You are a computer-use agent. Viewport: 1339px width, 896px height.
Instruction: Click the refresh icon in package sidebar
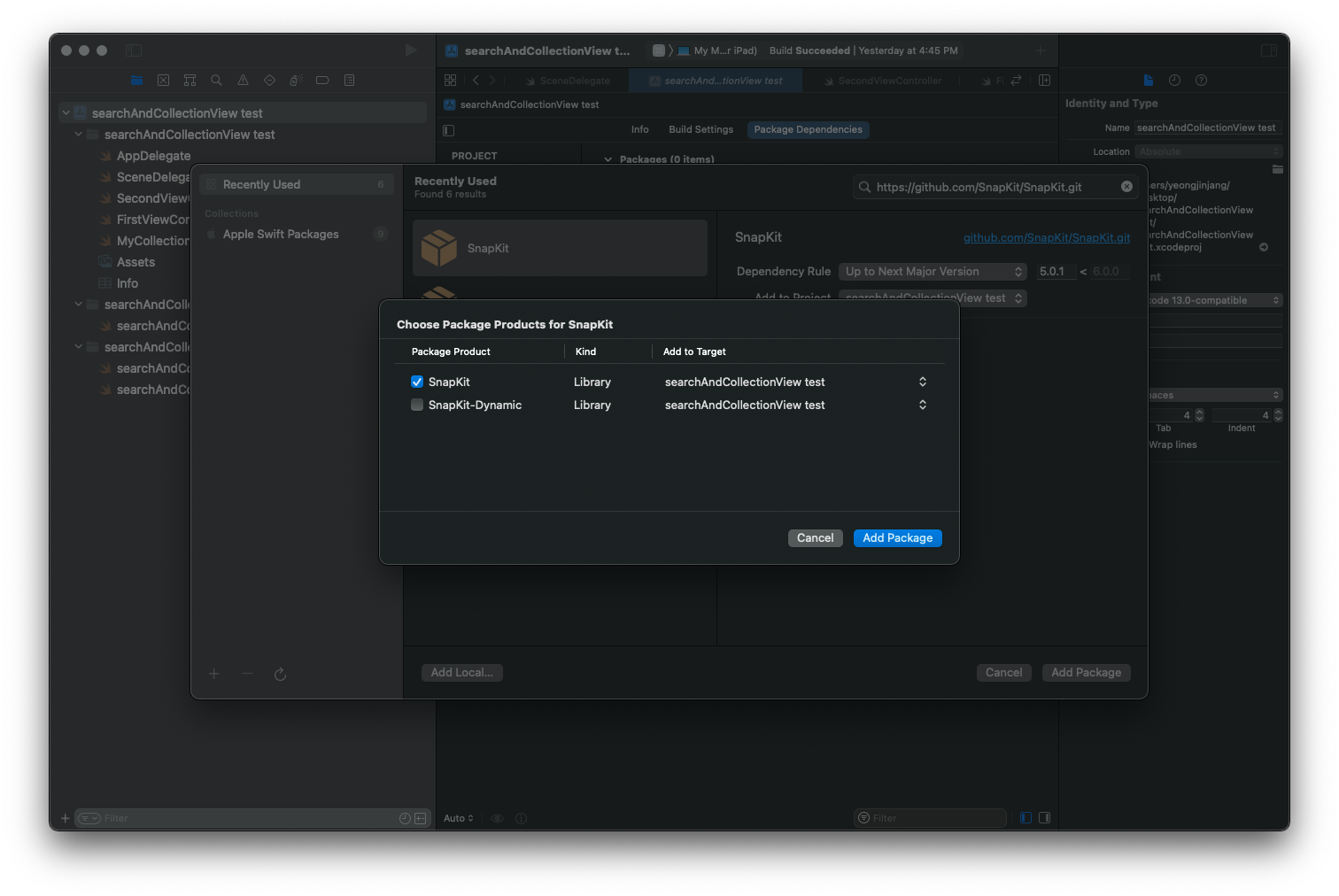280,675
